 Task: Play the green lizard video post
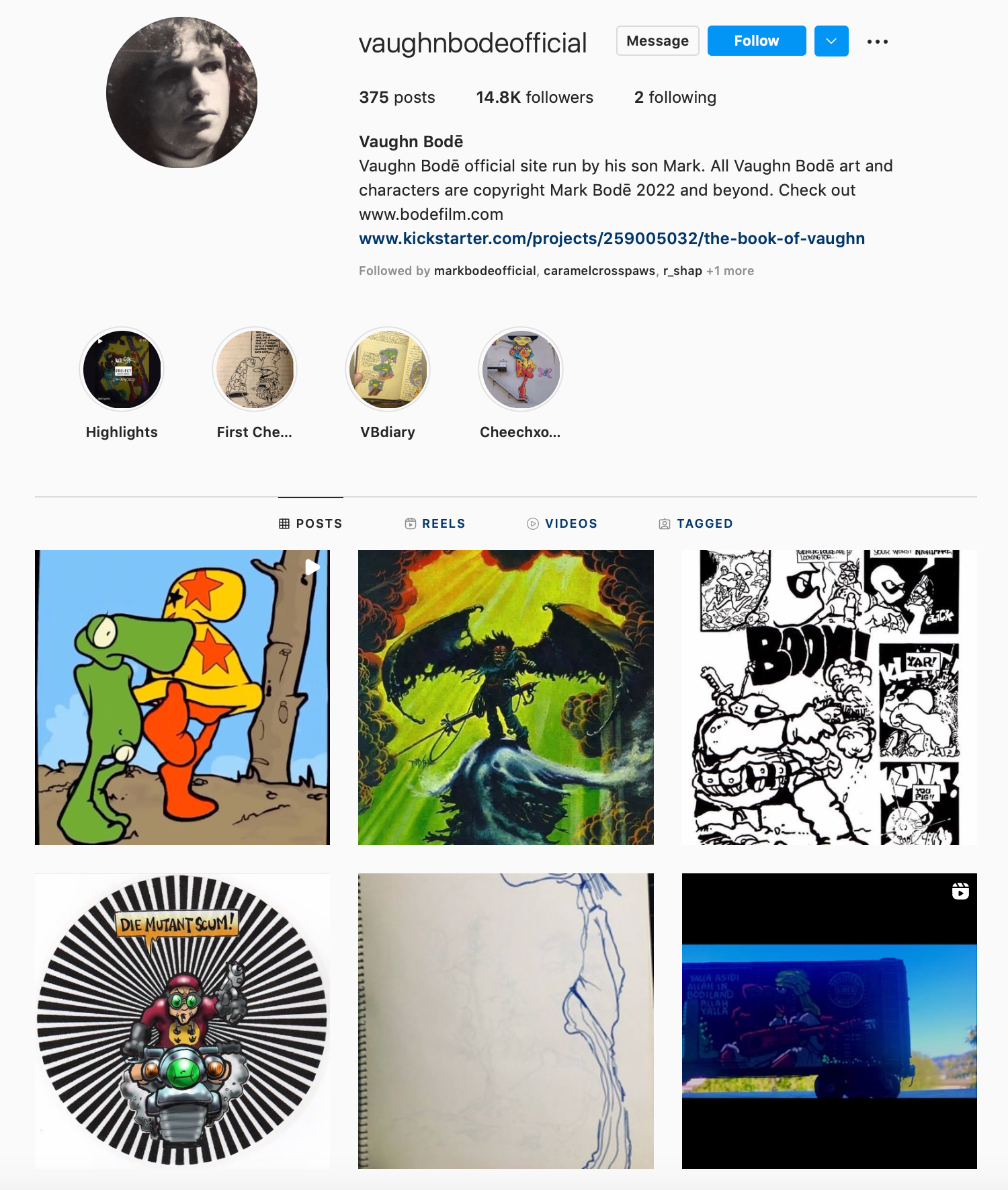click(x=182, y=697)
